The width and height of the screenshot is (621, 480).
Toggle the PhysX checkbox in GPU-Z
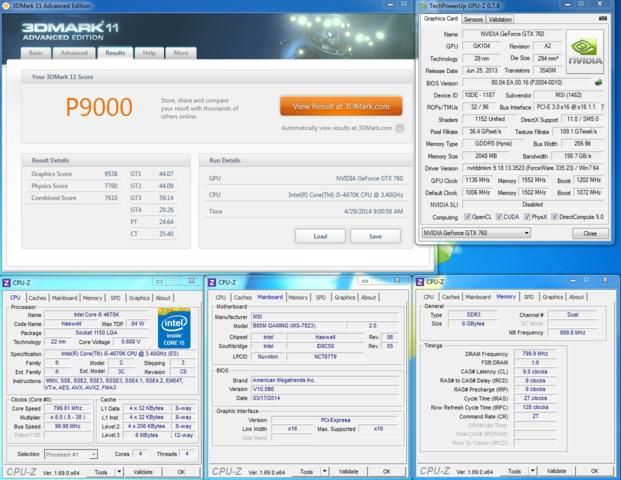click(x=527, y=217)
